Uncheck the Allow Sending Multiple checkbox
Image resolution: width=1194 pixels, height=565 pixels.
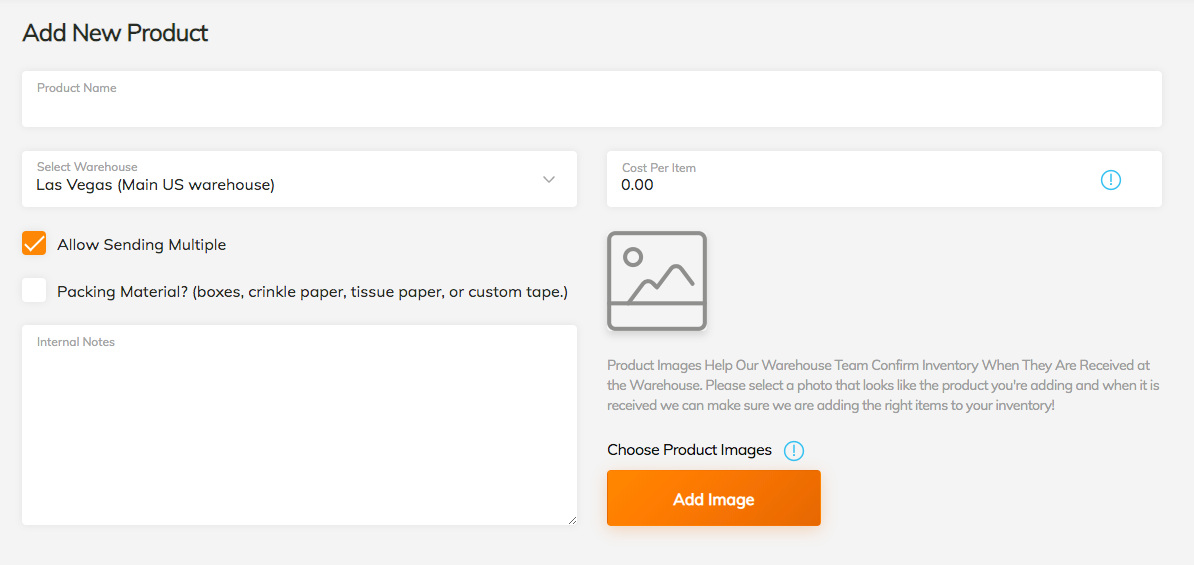[34, 244]
